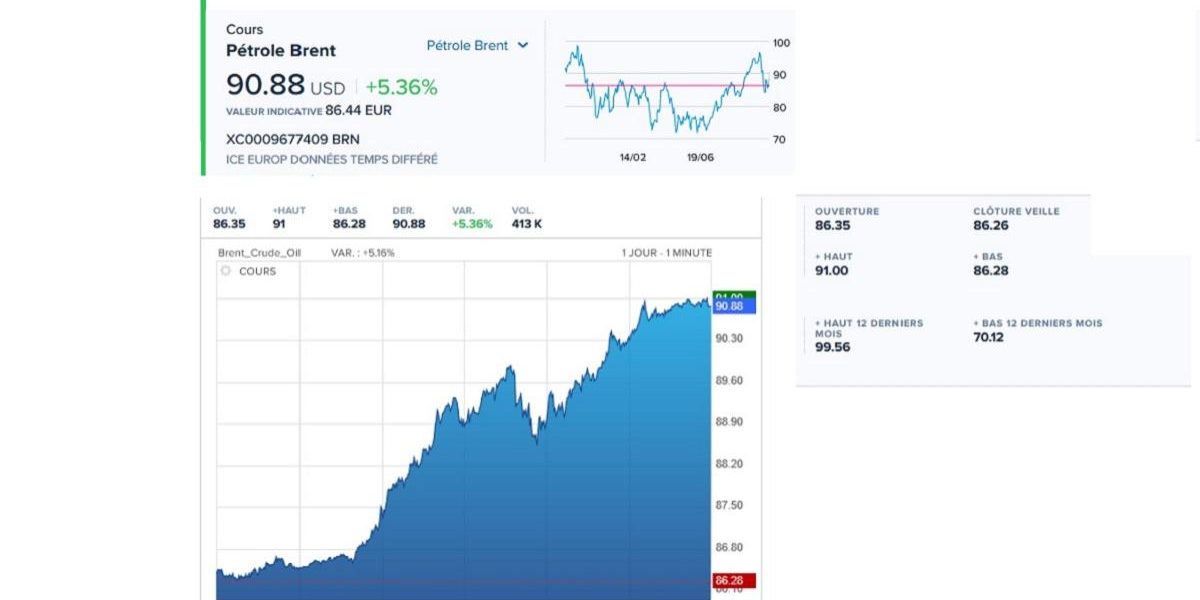Click the OUV. 86.35 header value

(x=229, y=224)
